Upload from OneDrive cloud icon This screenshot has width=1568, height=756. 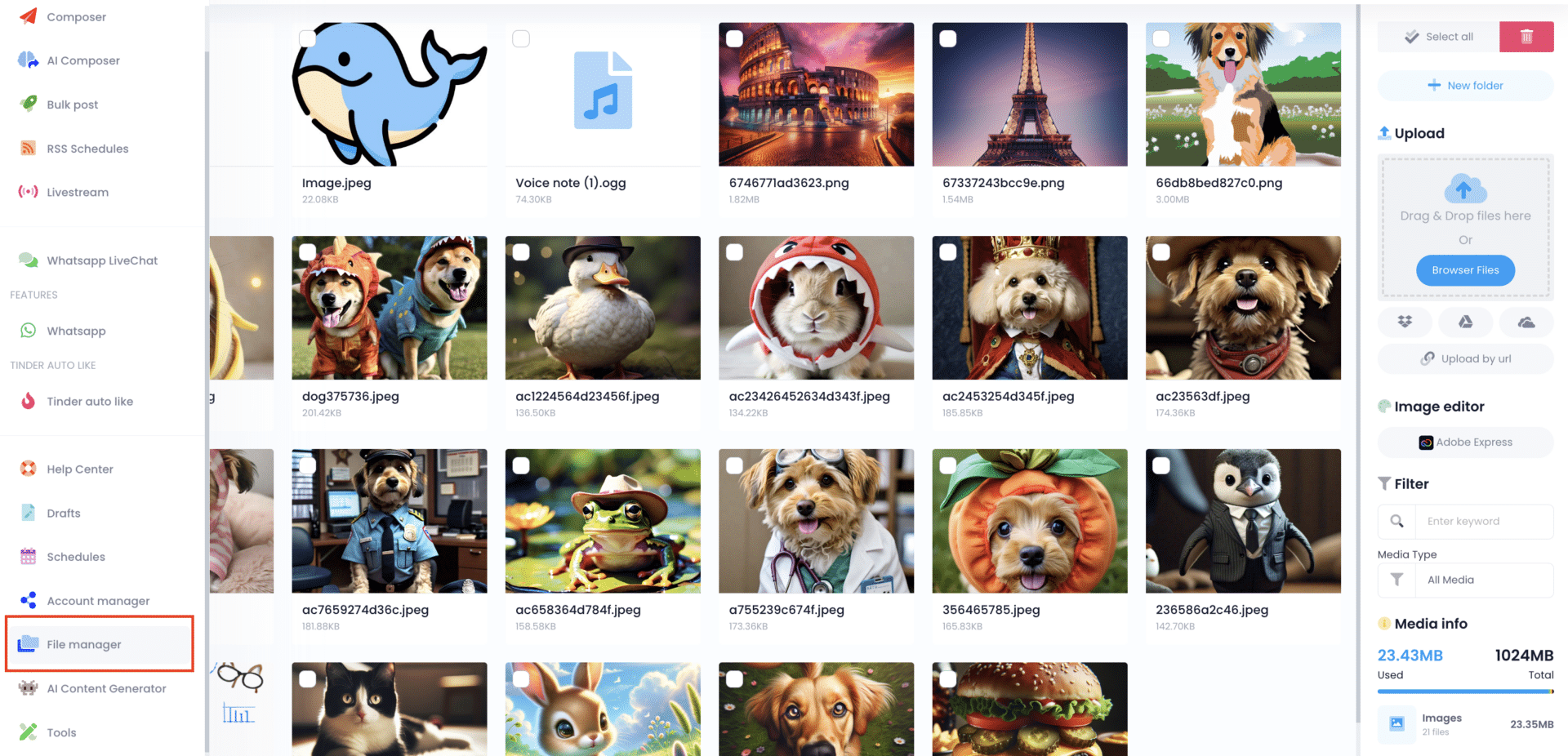(1526, 322)
